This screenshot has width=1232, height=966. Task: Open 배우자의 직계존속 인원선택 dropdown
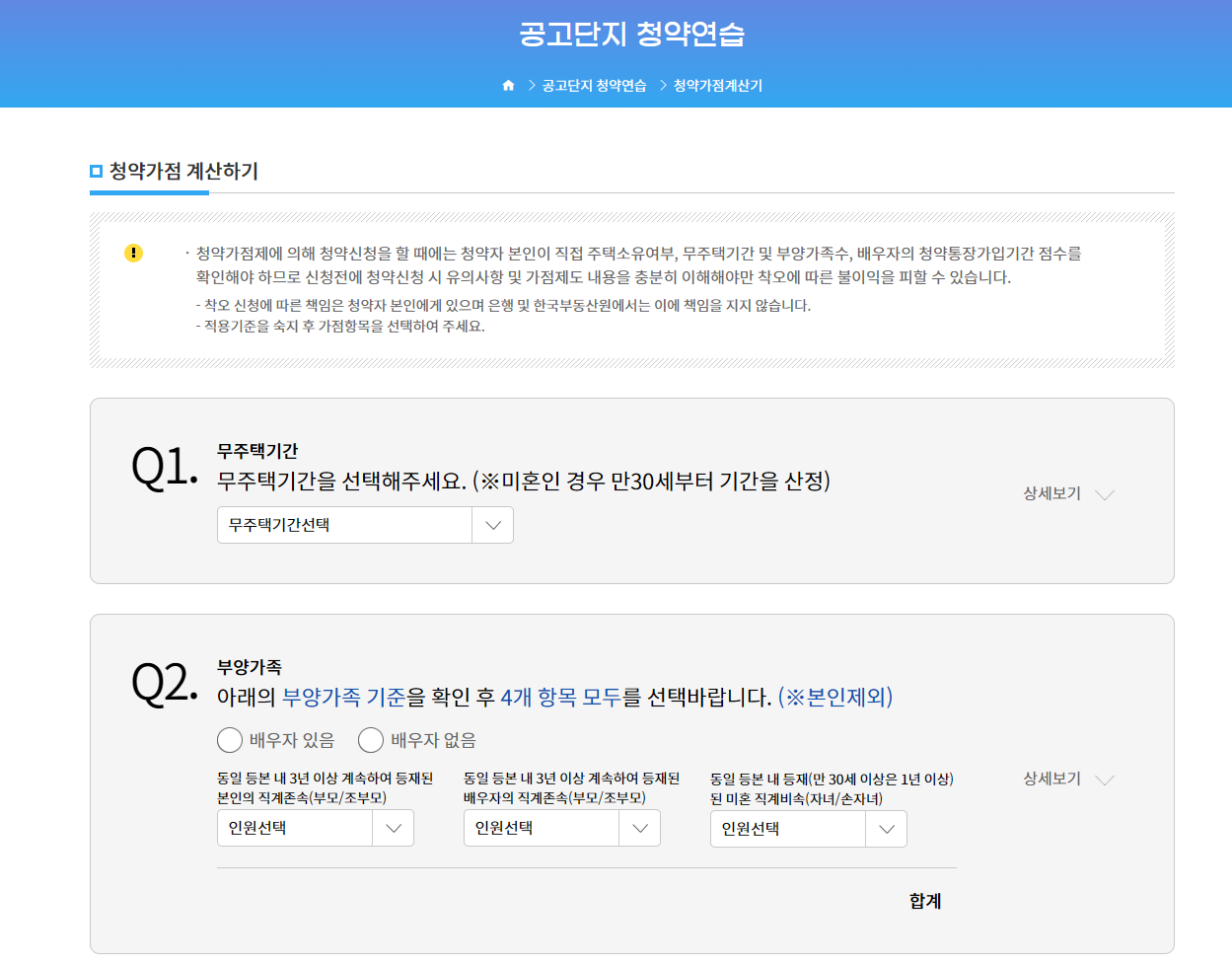pyautogui.click(x=562, y=828)
